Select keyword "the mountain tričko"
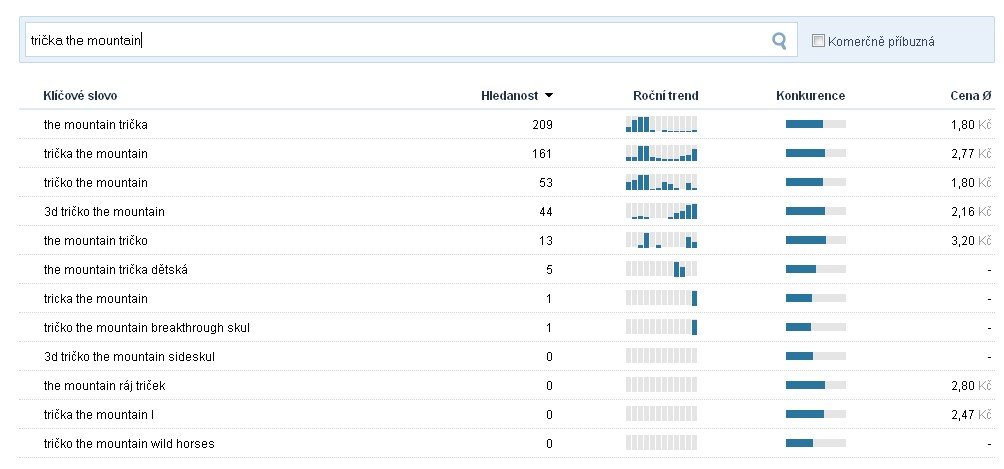1004x469 pixels. click(95, 241)
